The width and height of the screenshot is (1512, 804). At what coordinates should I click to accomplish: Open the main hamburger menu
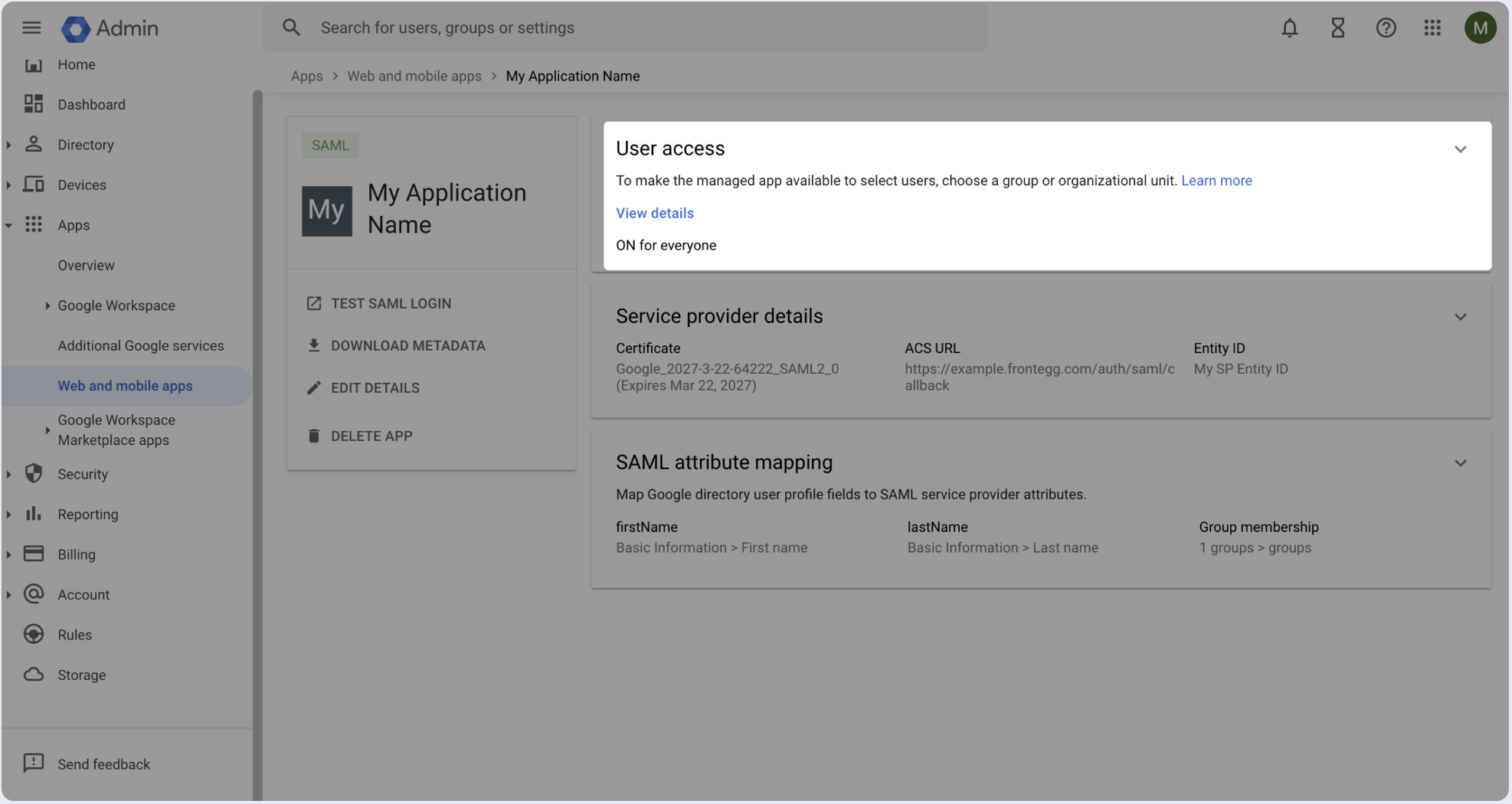point(31,28)
